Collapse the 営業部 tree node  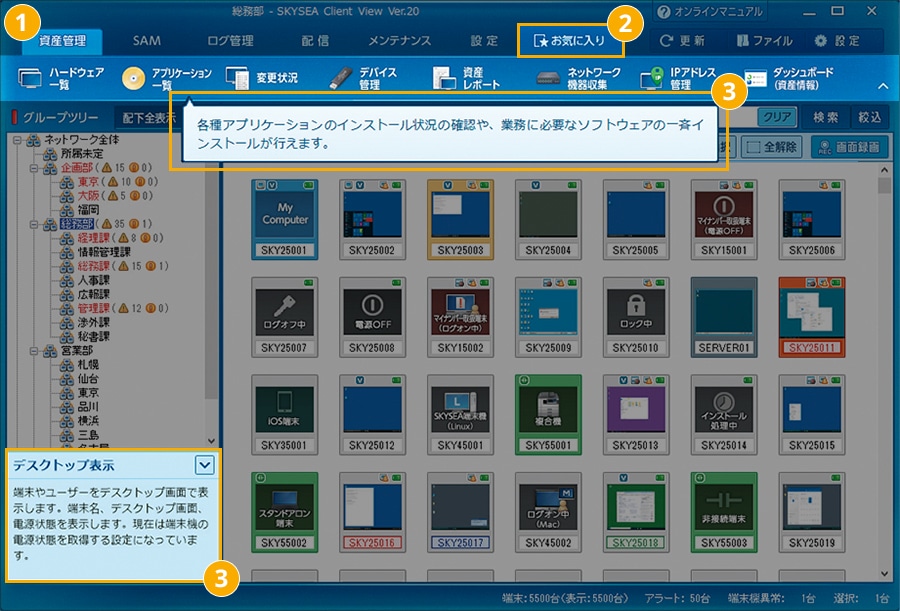[34, 351]
